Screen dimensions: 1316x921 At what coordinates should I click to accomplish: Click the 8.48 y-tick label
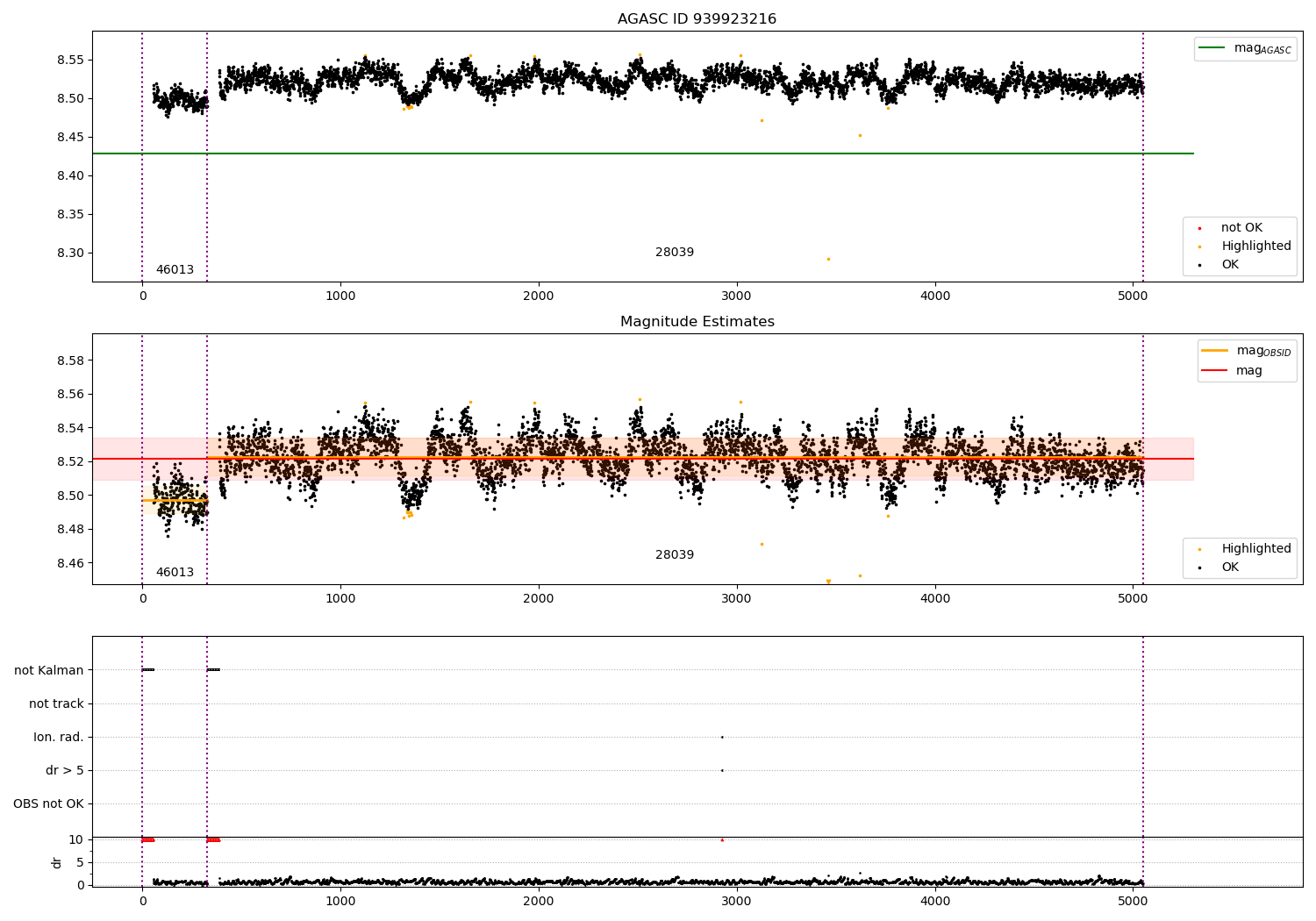(x=70, y=530)
